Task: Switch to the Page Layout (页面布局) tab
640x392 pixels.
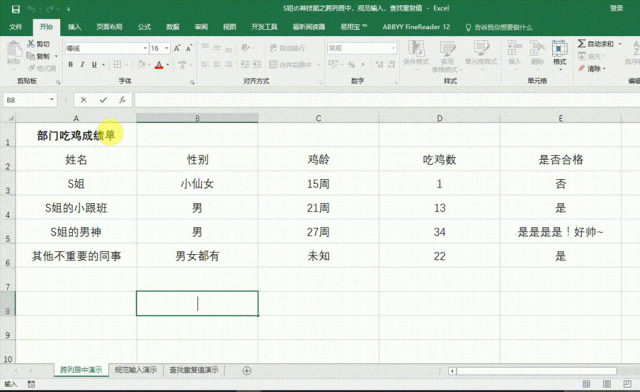Action: coord(109,27)
